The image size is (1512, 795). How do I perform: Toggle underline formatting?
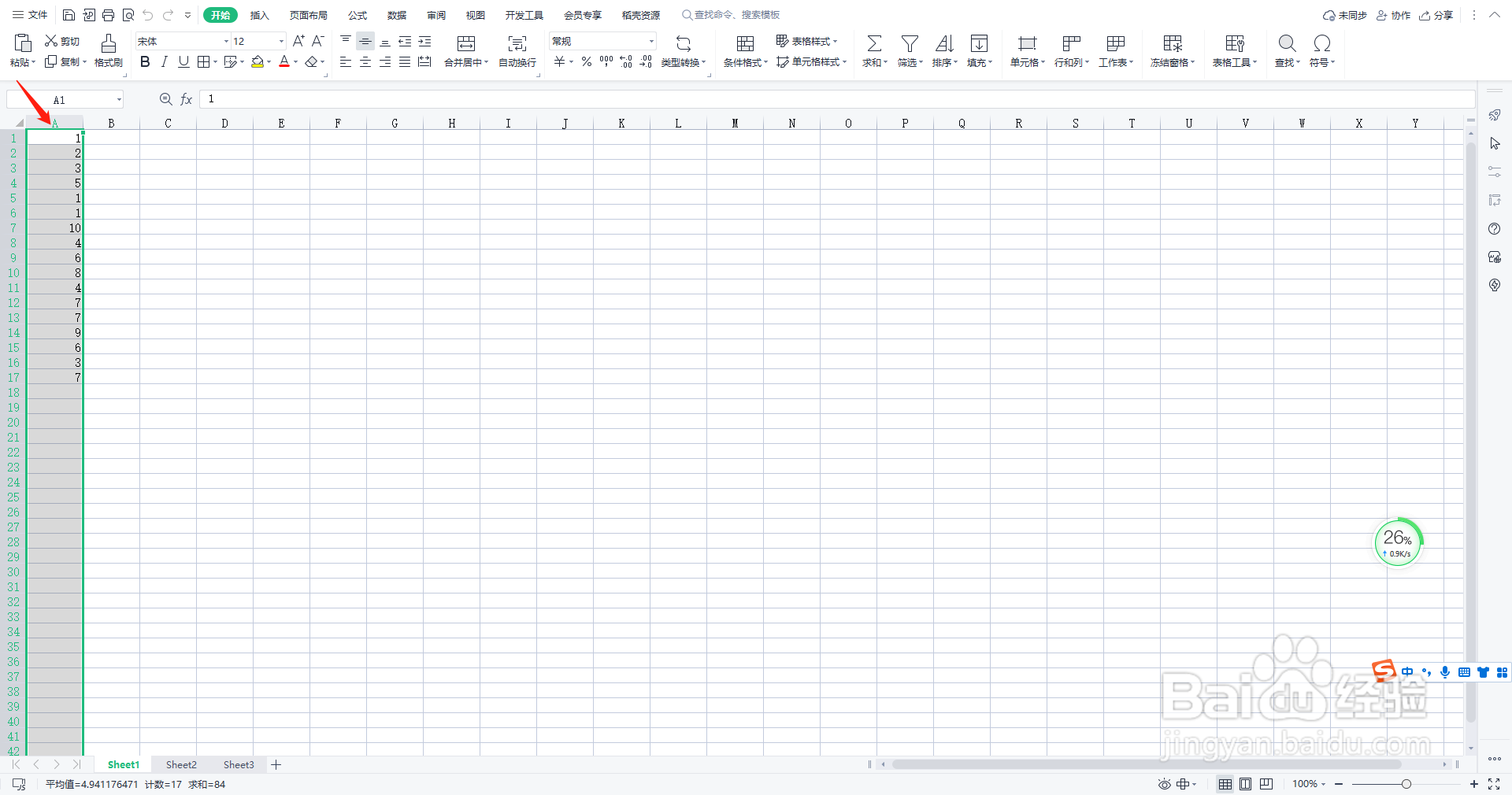pyautogui.click(x=183, y=61)
